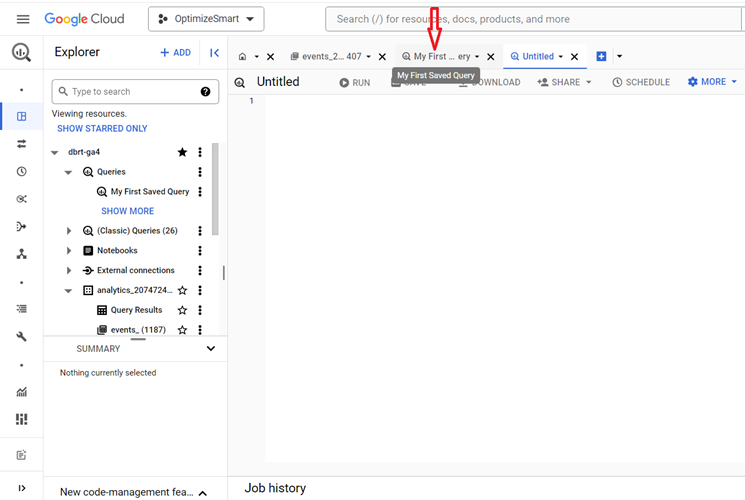Image resolution: width=745 pixels, height=500 pixels.
Task: Close the Untitled tab
Action: pos(574,57)
